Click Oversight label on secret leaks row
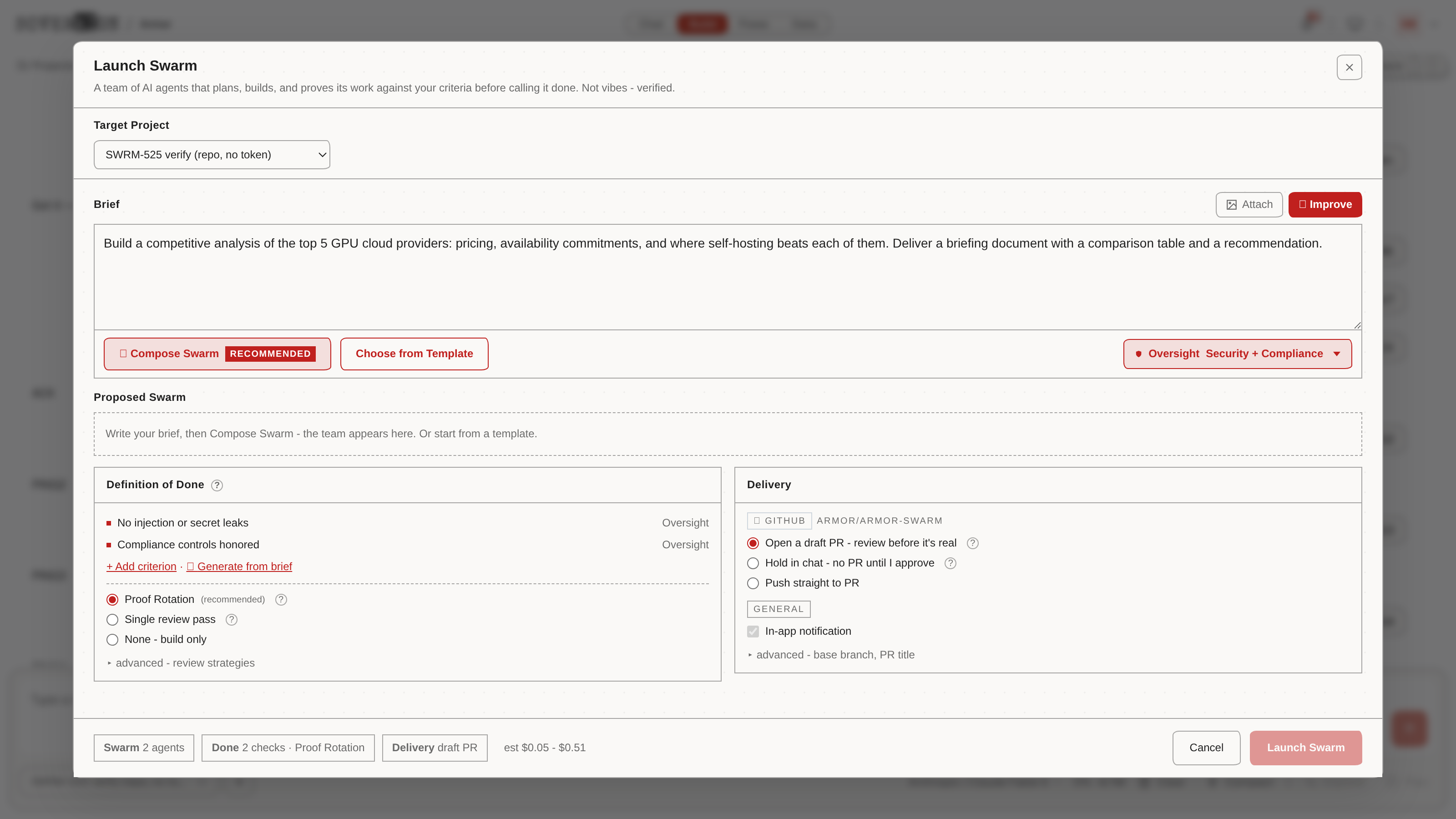The height and width of the screenshot is (819, 1456). click(685, 523)
